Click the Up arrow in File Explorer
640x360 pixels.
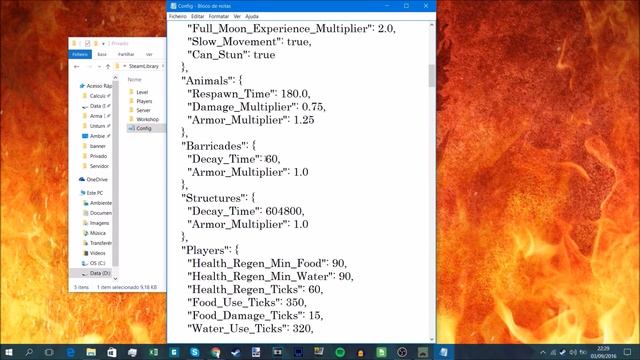tap(108, 66)
